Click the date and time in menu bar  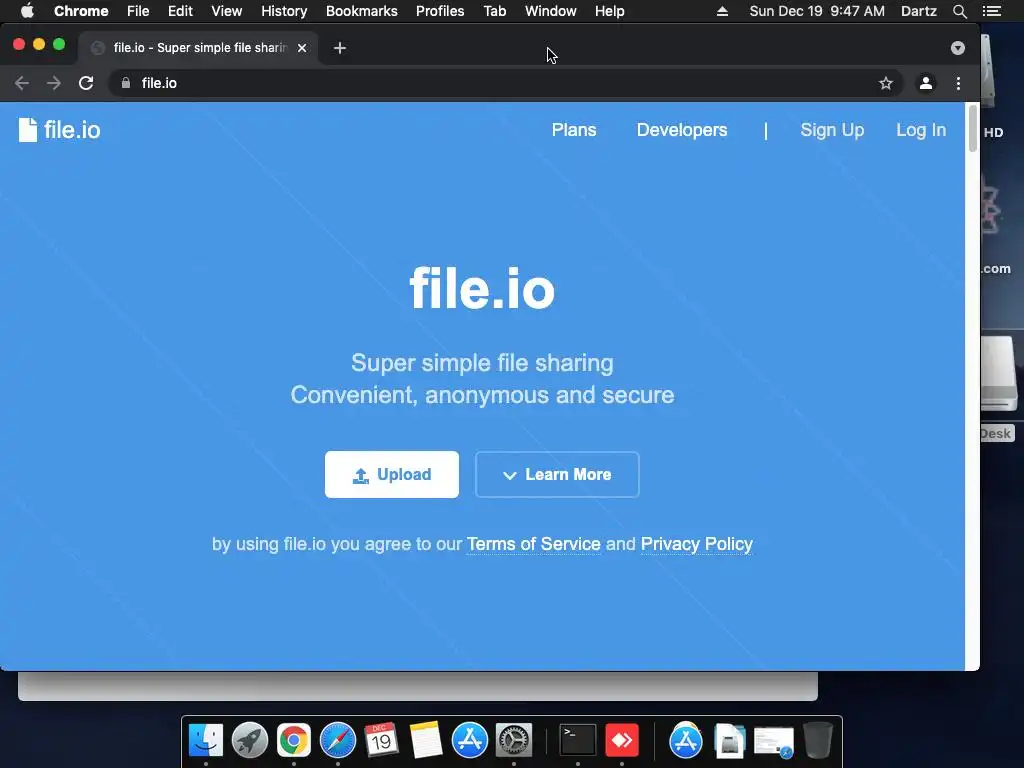(x=817, y=11)
